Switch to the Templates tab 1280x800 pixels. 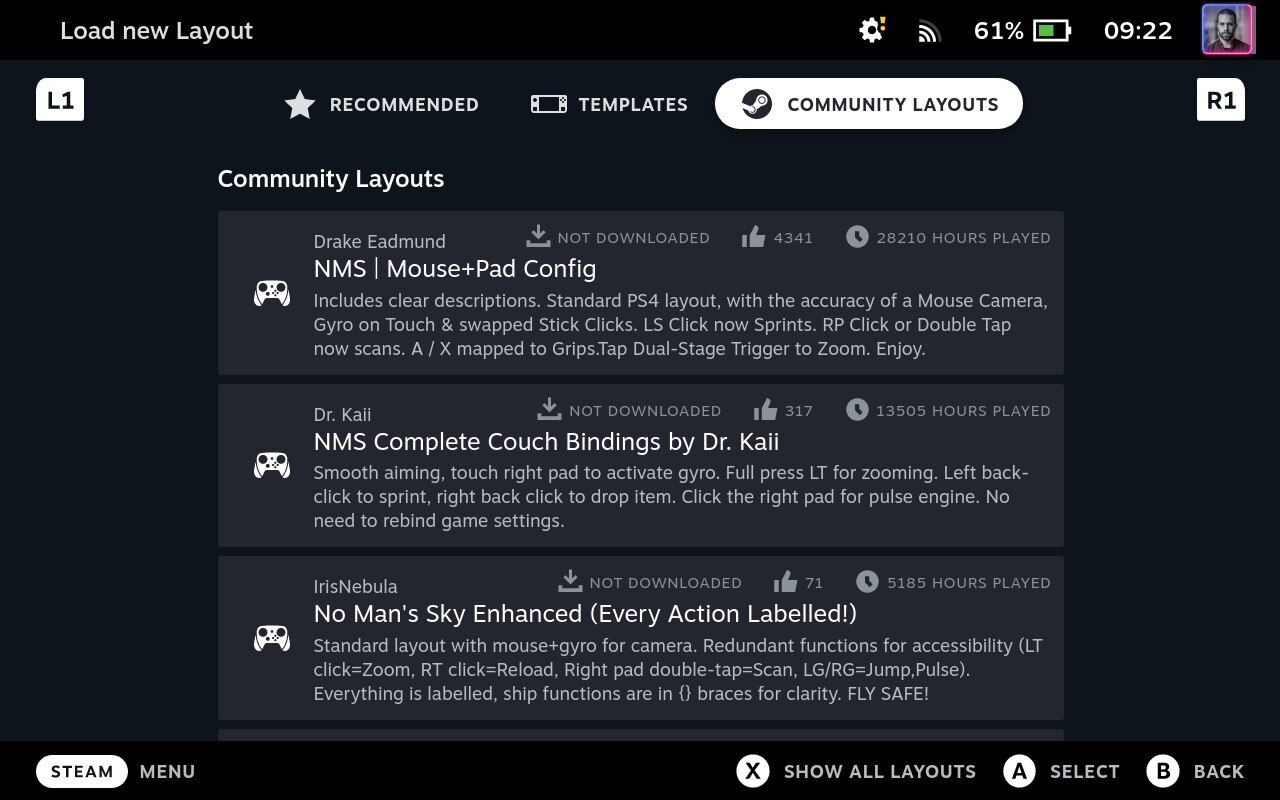[x=609, y=104]
